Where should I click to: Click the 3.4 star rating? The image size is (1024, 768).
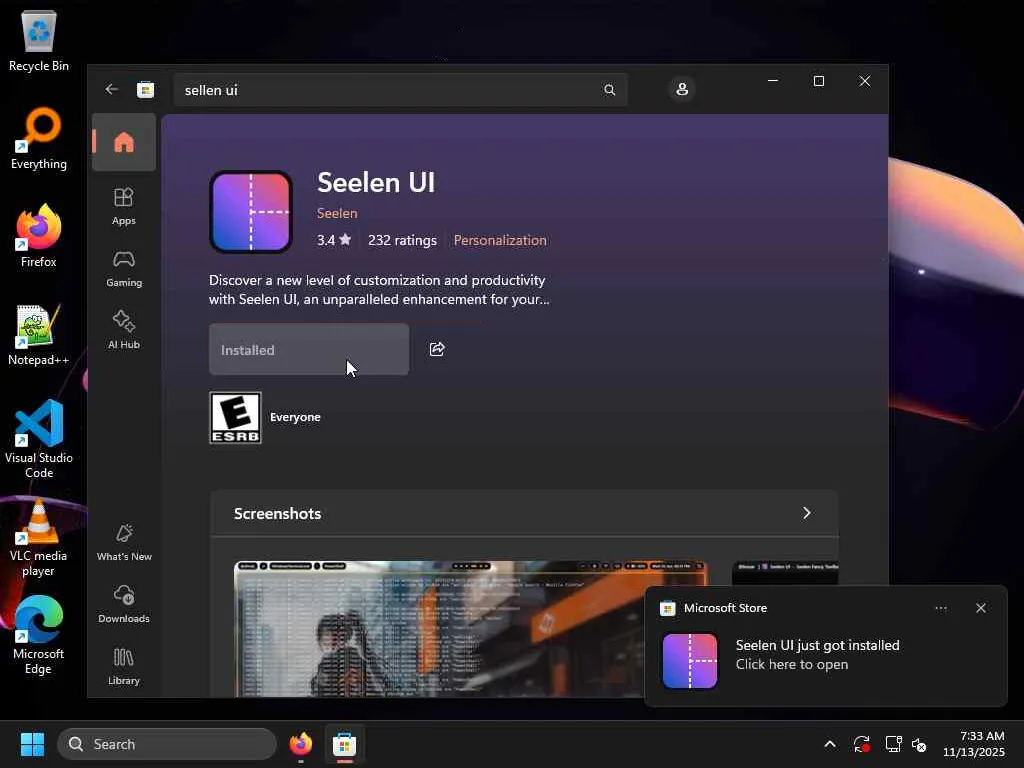point(334,240)
